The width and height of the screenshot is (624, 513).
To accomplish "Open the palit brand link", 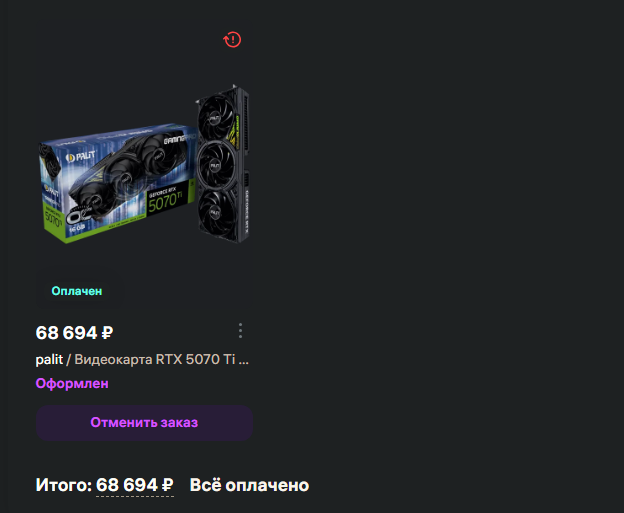I will [x=49, y=359].
